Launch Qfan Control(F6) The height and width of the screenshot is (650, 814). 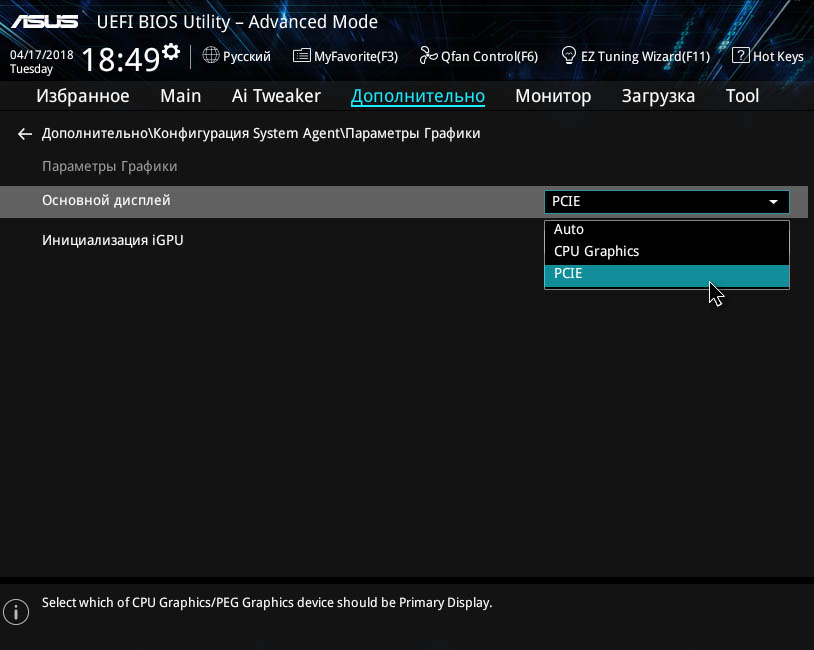point(490,56)
